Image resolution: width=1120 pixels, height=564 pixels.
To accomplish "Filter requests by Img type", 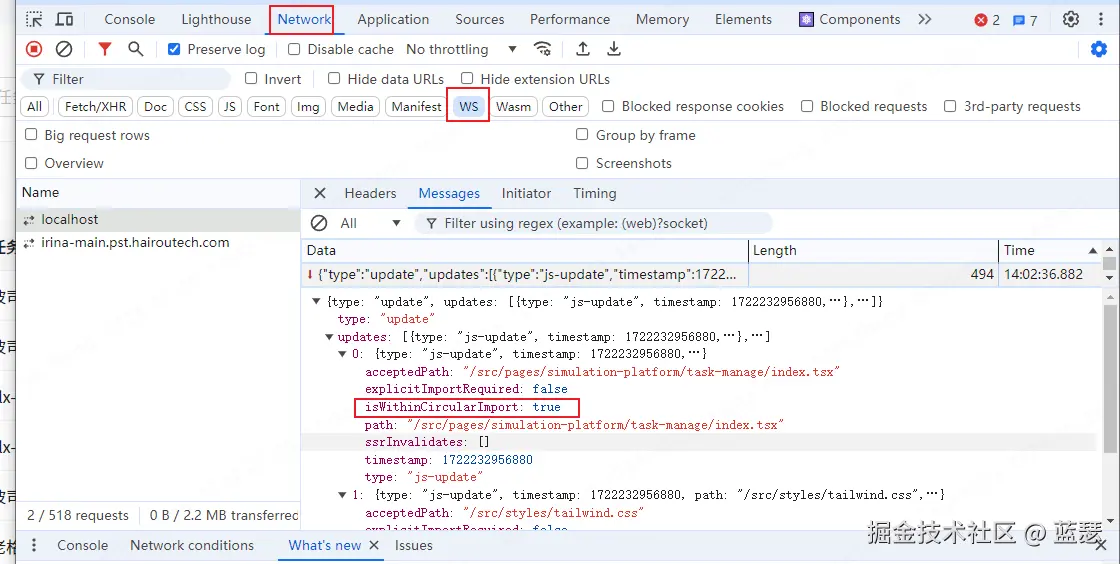I will coord(308,106).
